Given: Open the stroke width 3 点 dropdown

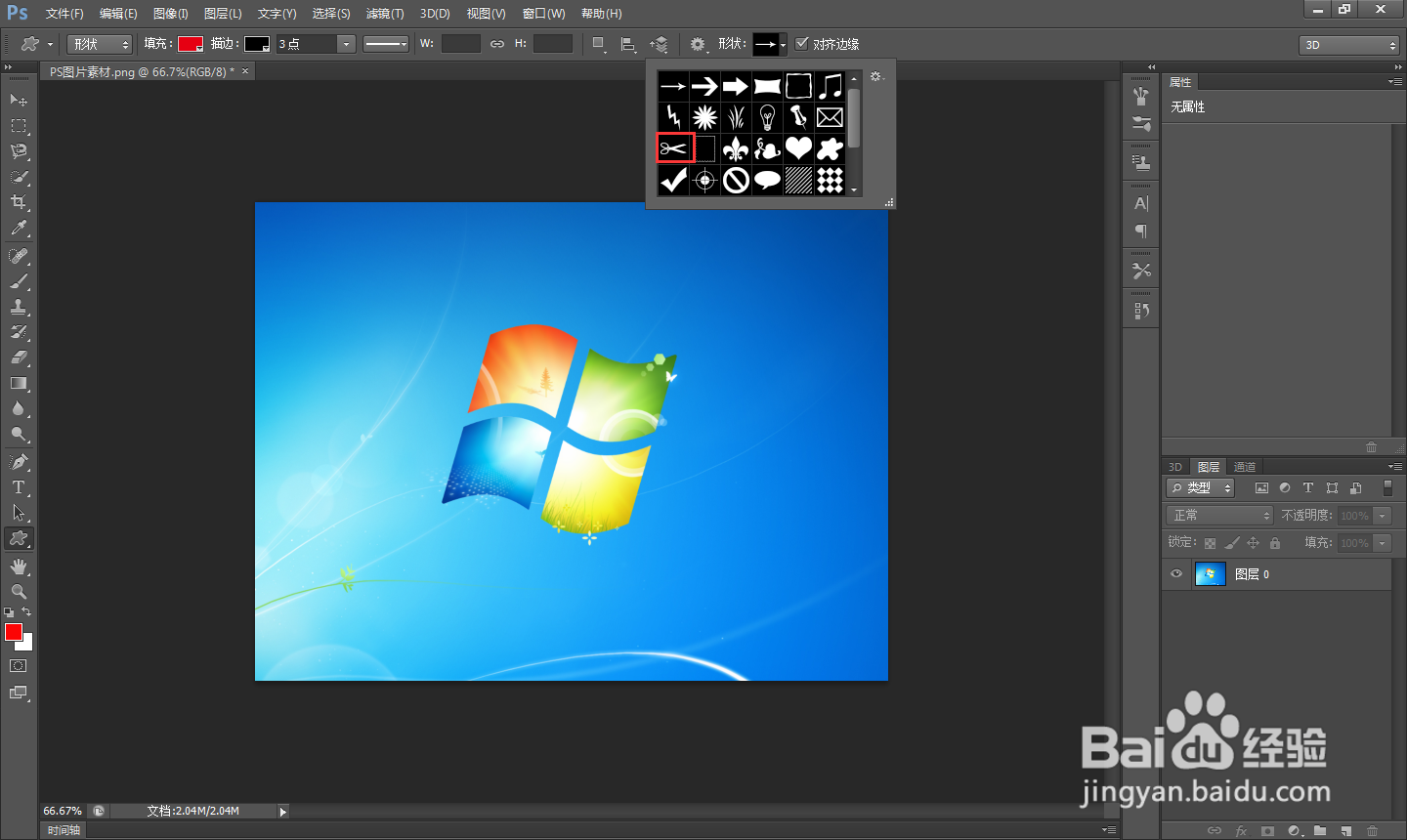Looking at the screenshot, I should 346,44.
